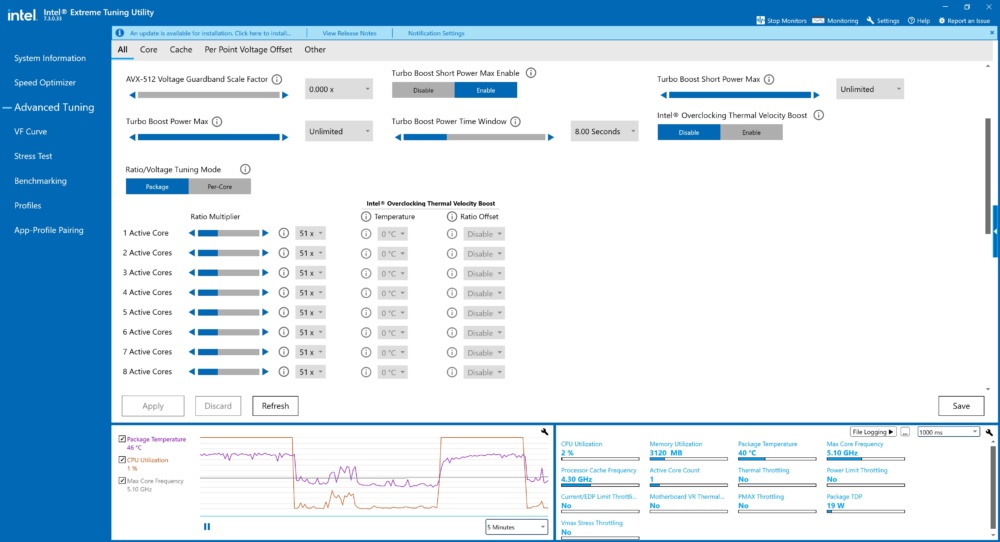
Task: Show info for Ratio/Voltage Tuning Mode
Action: pyautogui.click(x=245, y=170)
